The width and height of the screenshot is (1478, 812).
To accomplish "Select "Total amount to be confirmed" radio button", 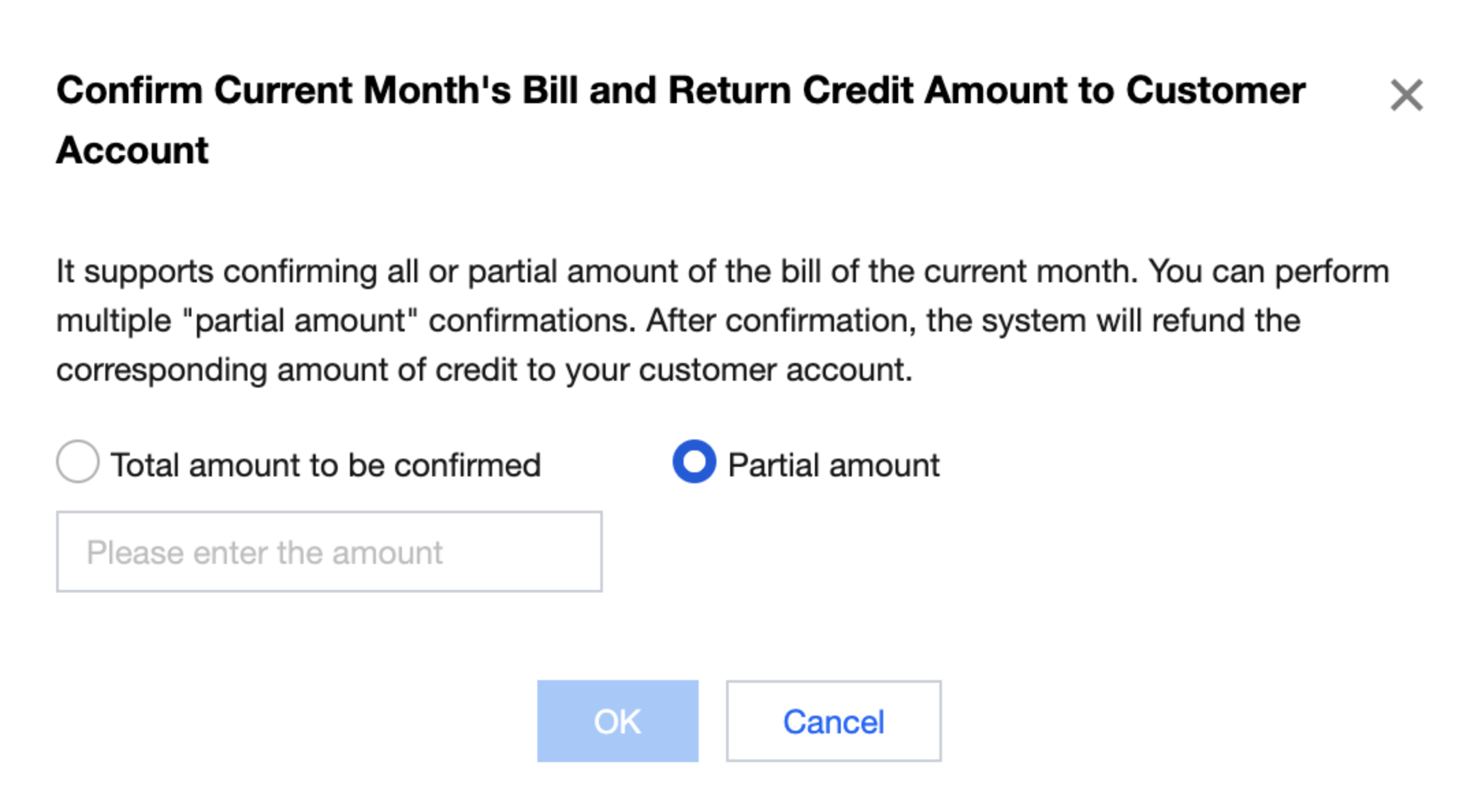I will [x=78, y=462].
